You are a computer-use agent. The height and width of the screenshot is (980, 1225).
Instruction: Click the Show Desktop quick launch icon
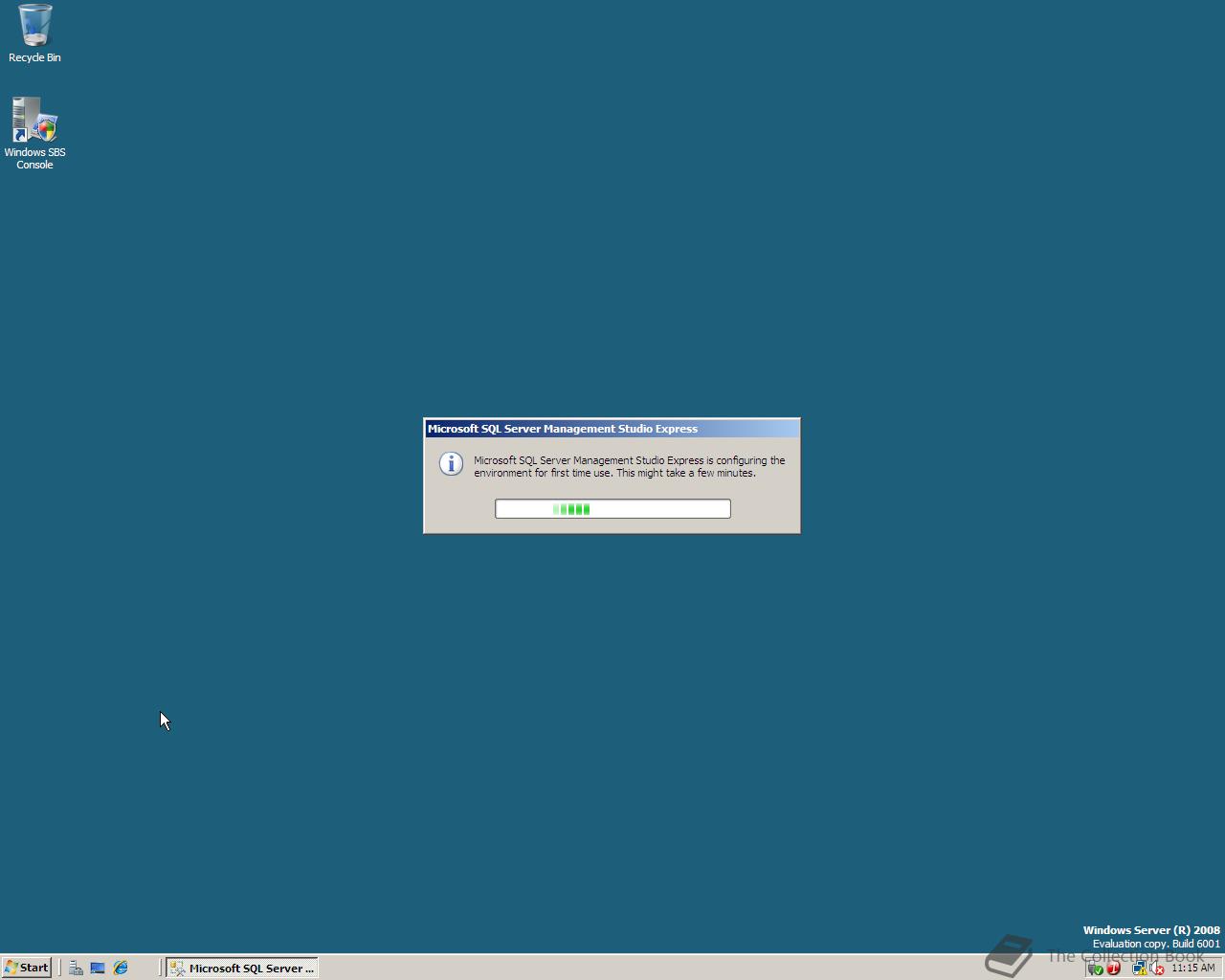tap(98, 968)
